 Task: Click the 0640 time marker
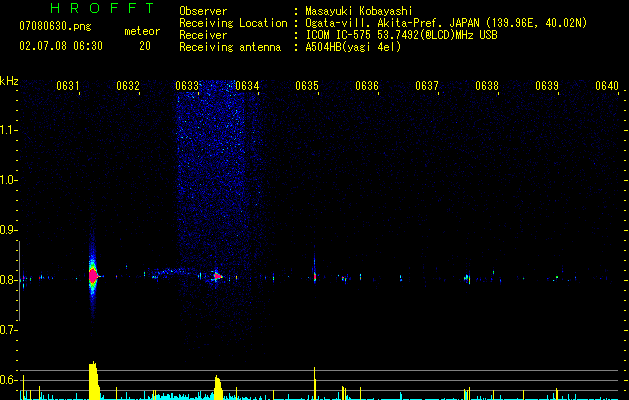point(607,86)
